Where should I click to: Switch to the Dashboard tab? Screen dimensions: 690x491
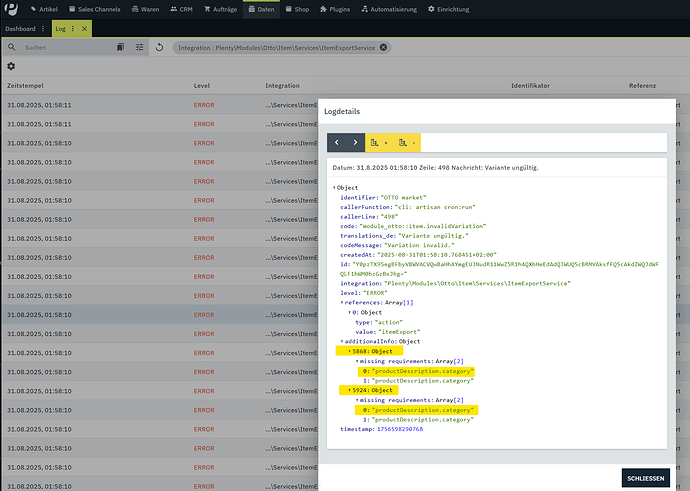point(20,29)
